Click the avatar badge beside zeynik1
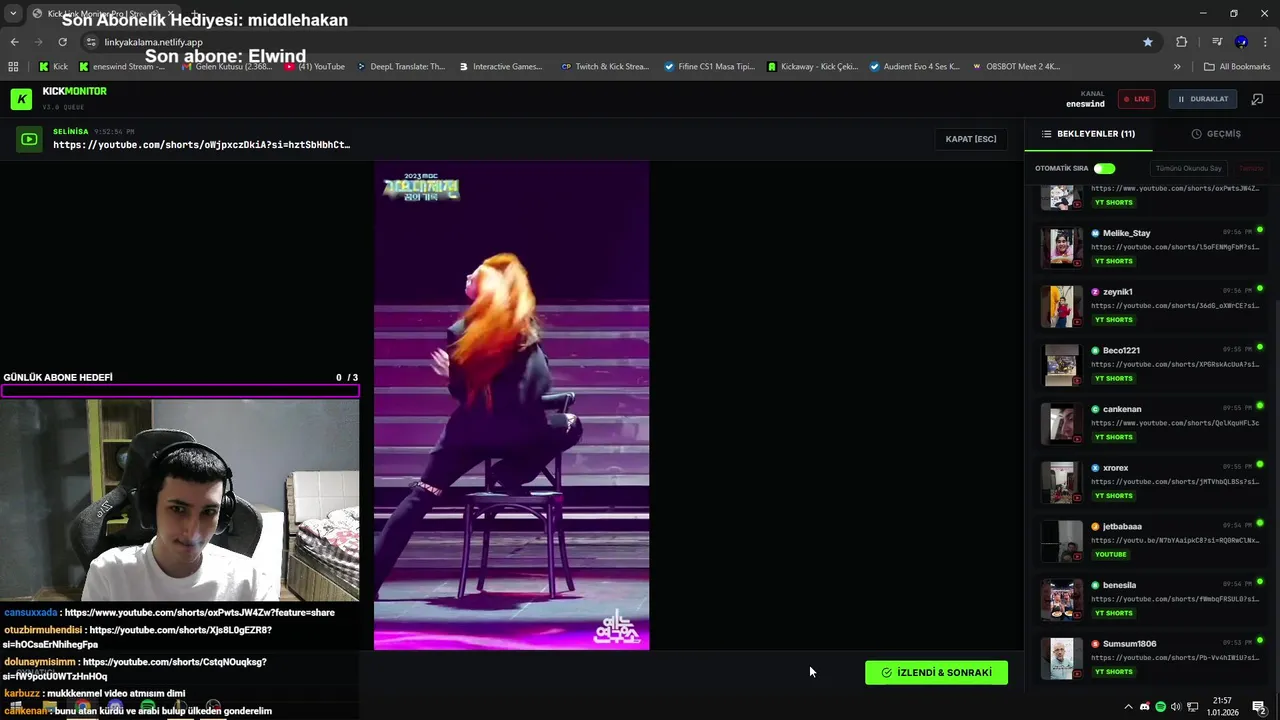 pyautogui.click(x=1096, y=292)
